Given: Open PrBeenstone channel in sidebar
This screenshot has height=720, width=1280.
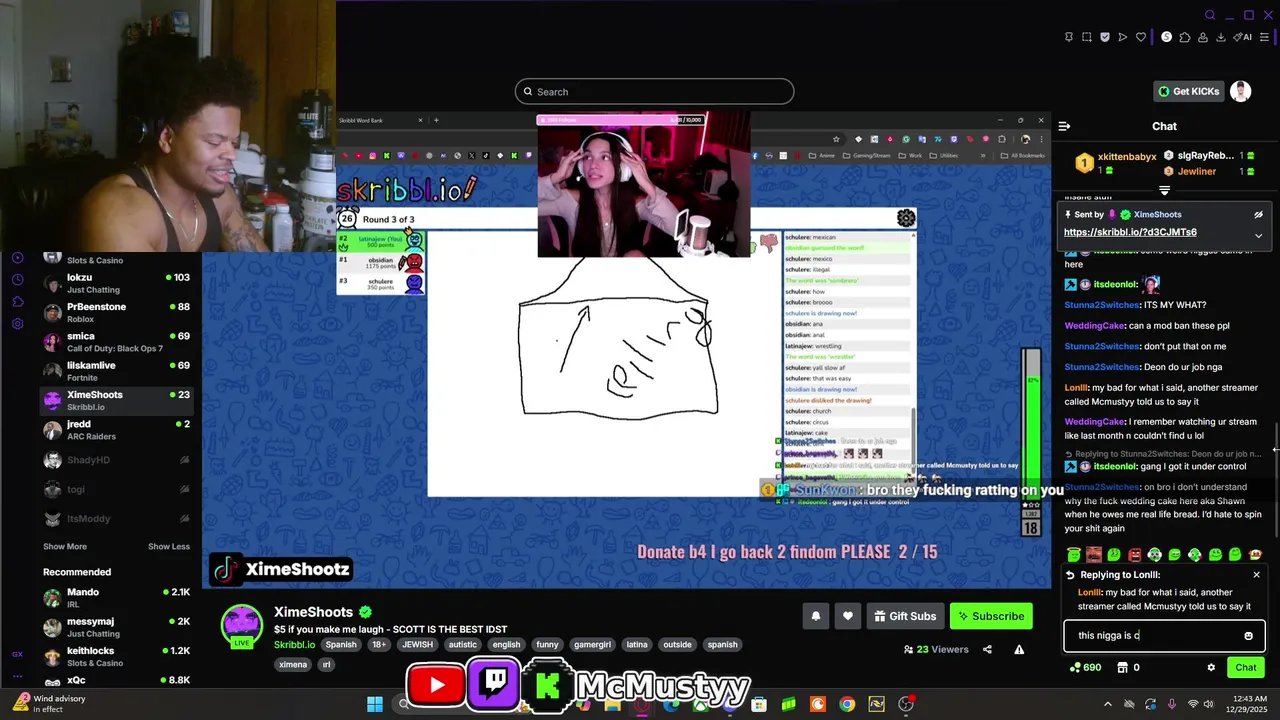Looking at the screenshot, I should pyautogui.click(x=118, y=312).
